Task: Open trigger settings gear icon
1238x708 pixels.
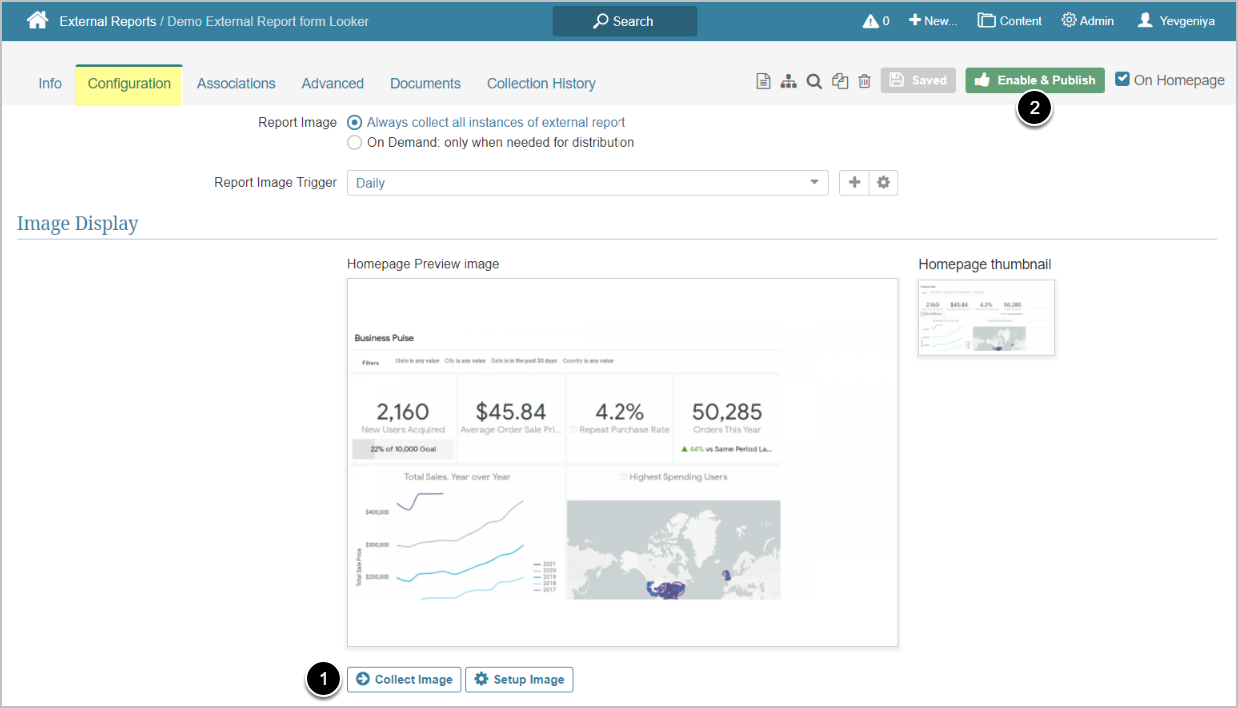Action: coord(883,183)
